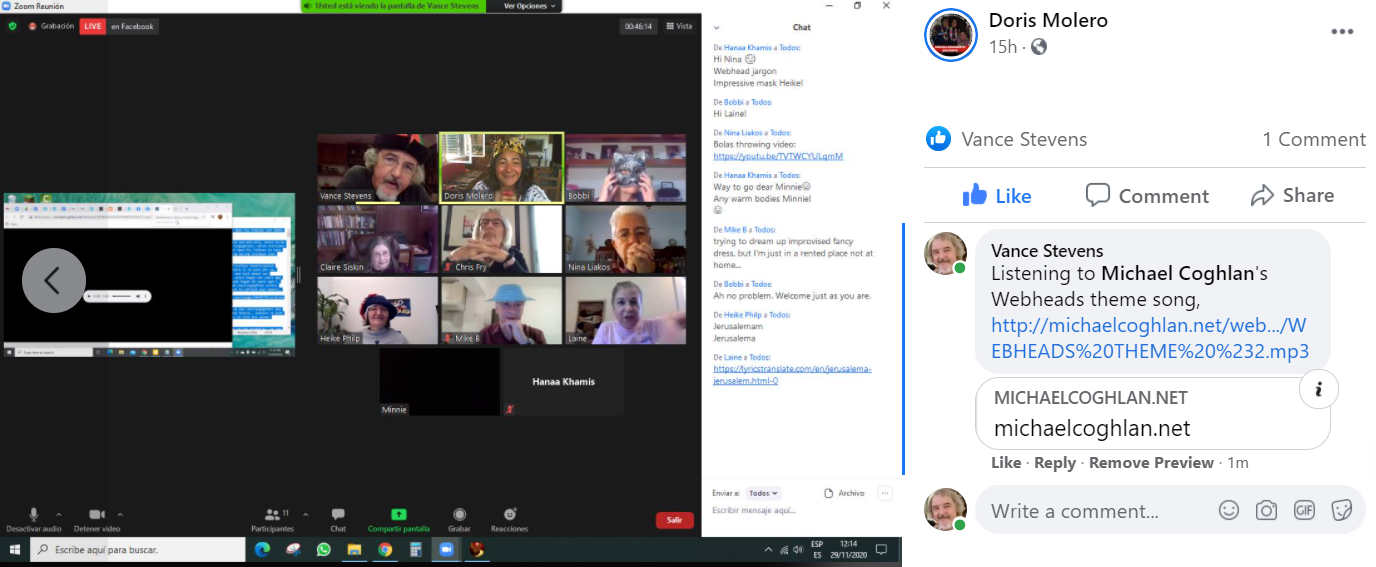Click the Write a comment input field
Image resolution: width=1376 pixels, height=567 pixels.
coord(1090,511)
